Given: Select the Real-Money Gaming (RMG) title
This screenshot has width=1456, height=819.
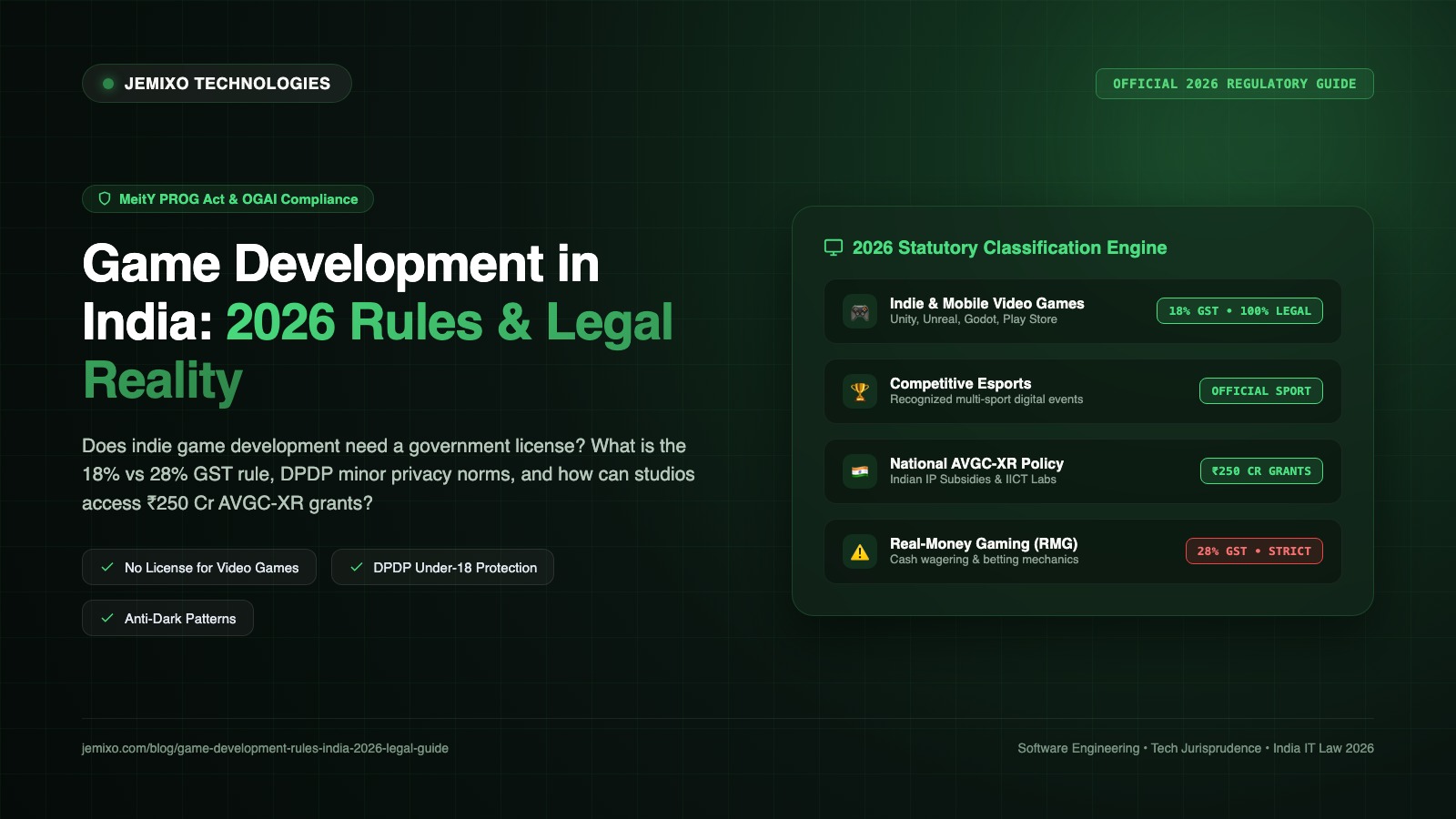Looking at the screenshot, I should [x=984, y=543].
